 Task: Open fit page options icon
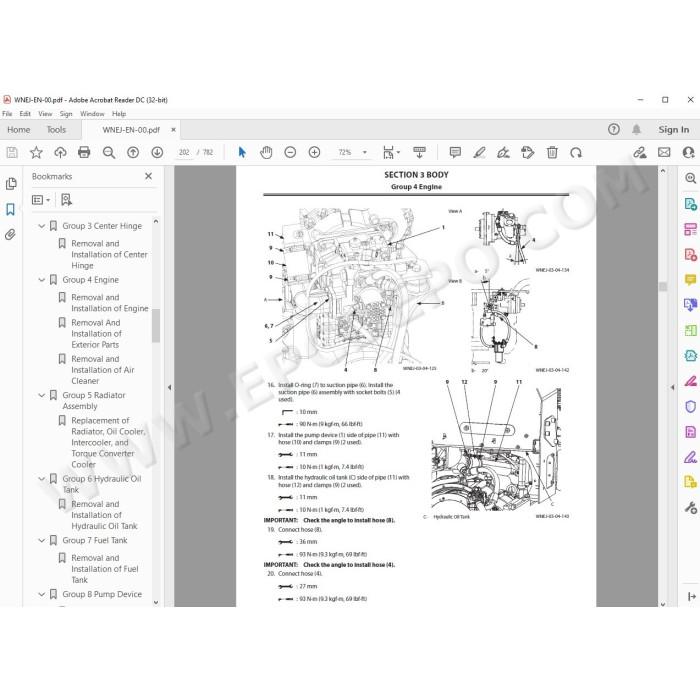click(x=391, y=153)
